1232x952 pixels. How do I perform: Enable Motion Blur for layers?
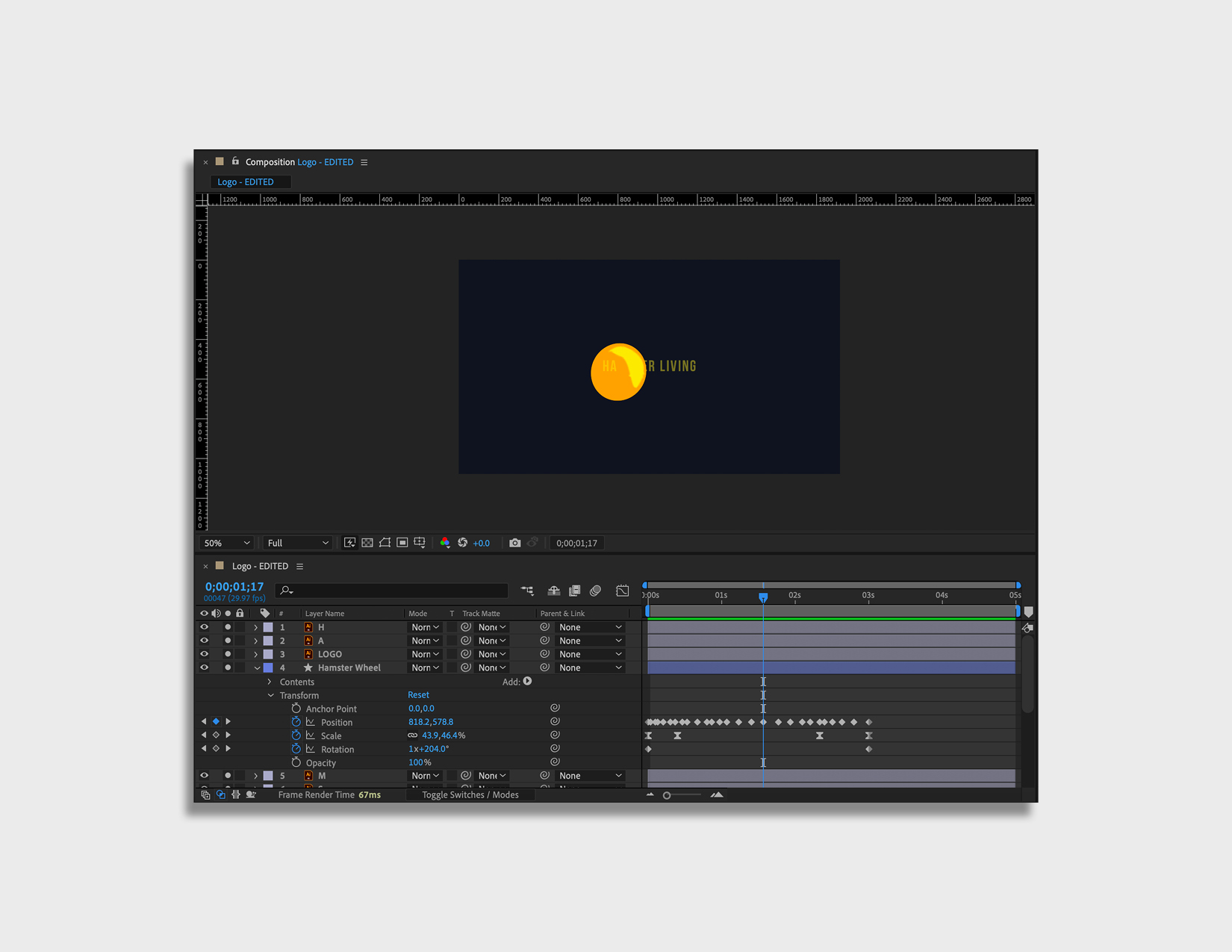(595, 591)
